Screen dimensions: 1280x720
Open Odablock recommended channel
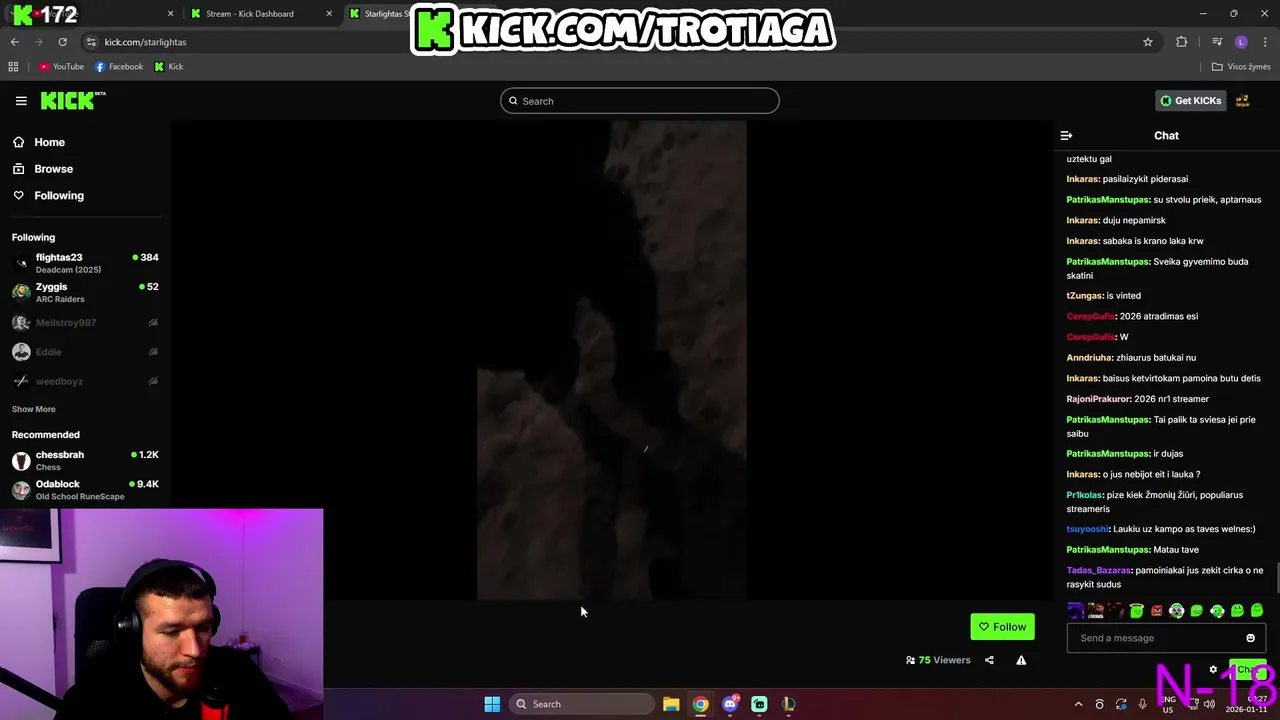pyautogui.click(x=85, y=489)
